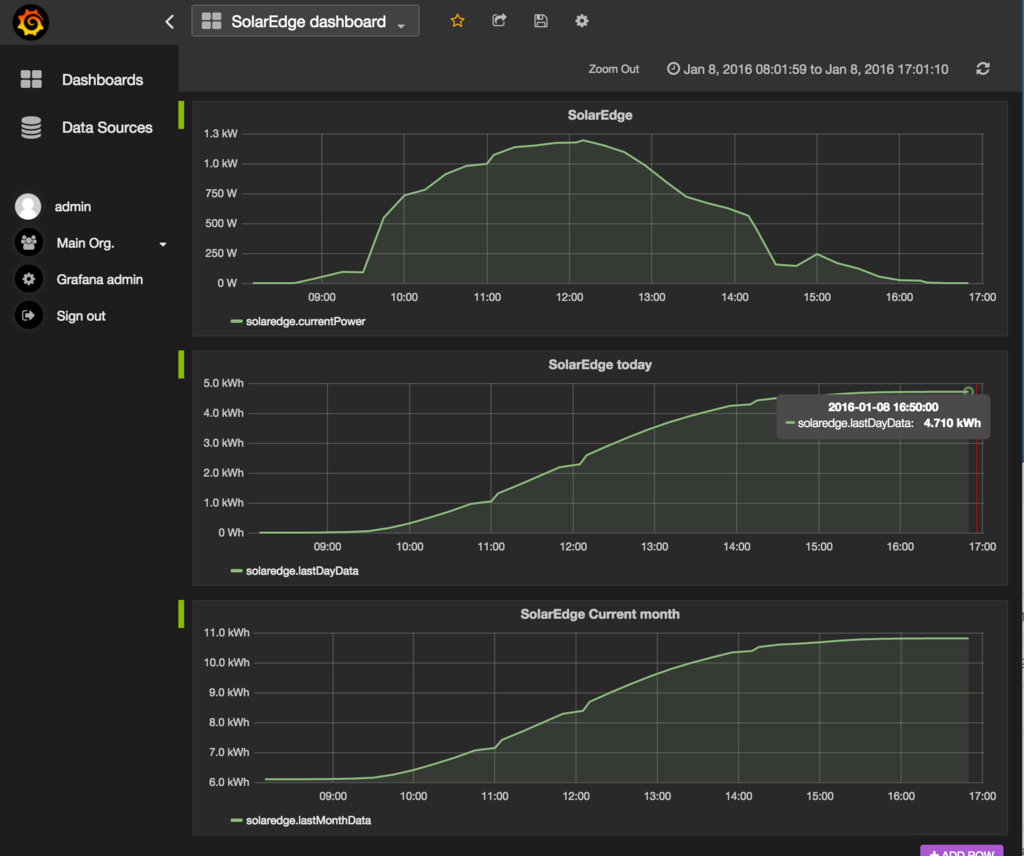
Task: Click the Add Row button
Action: (x=961, y=851)
